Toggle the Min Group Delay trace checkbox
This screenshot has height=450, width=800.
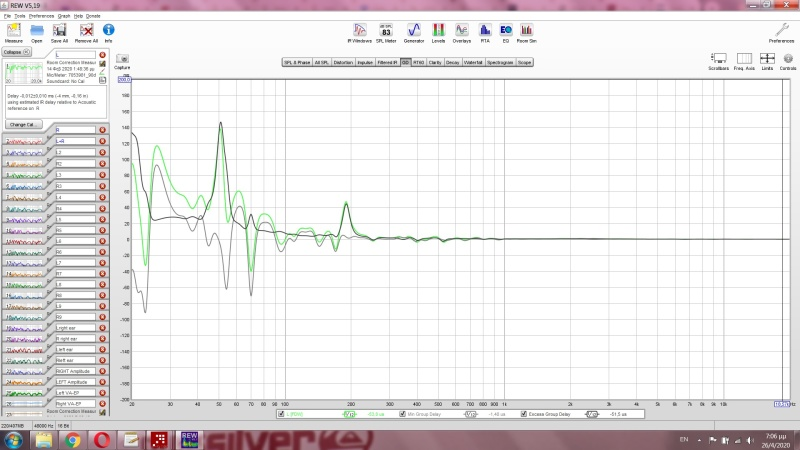(402, 413)
